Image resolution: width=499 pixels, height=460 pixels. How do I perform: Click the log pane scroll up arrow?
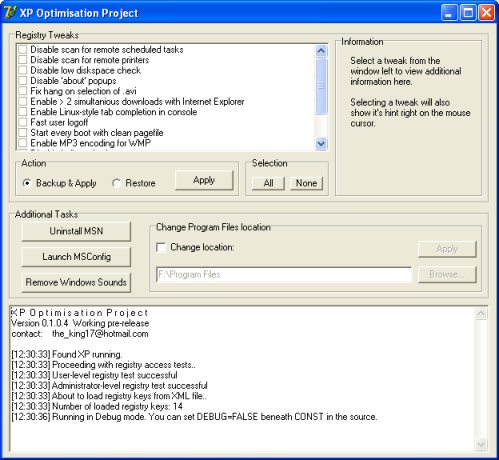pyautogui.click(x=481, y=313)
